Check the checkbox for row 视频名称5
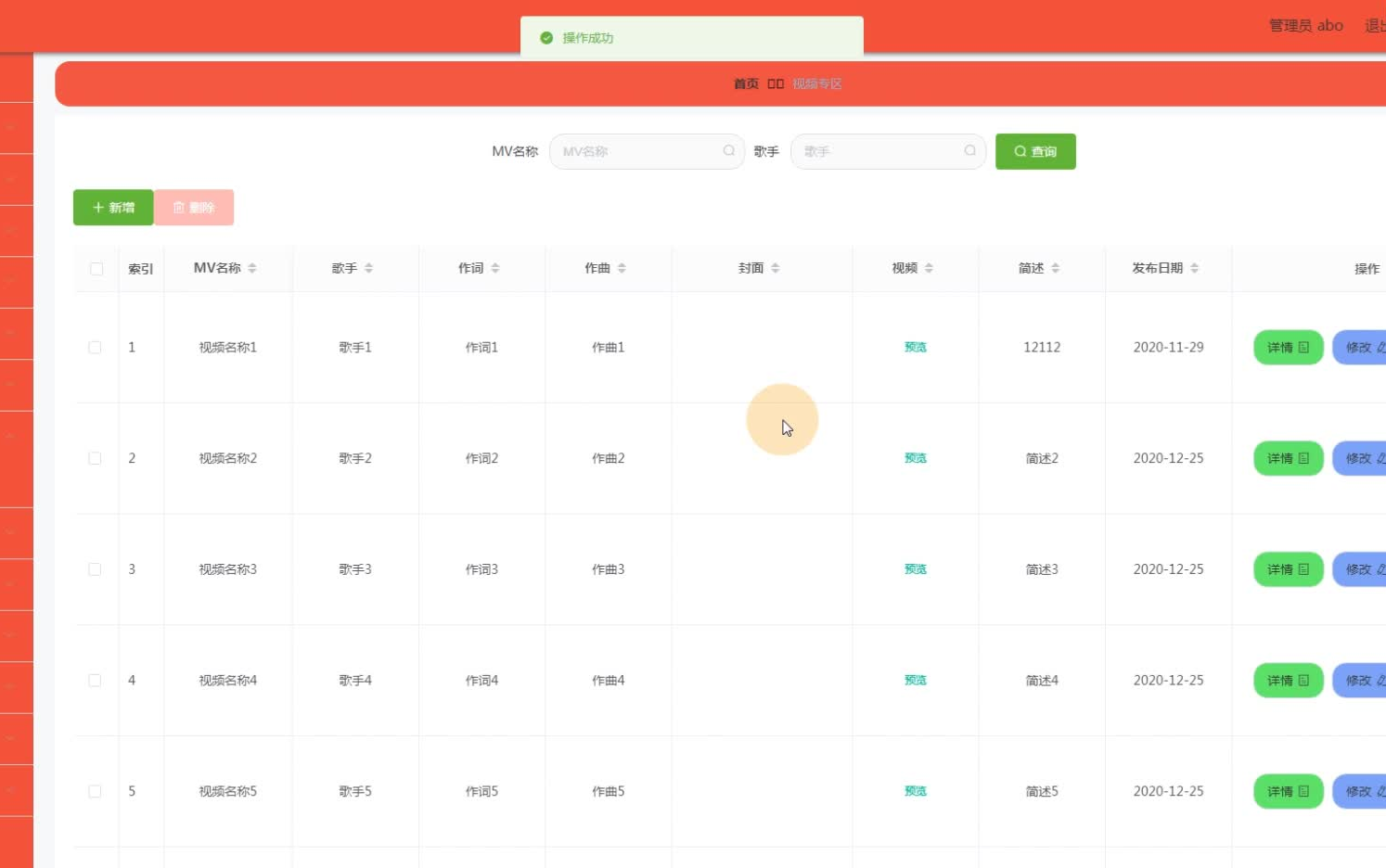This screenshot has width=1386, height=868. tap(95, 791)
